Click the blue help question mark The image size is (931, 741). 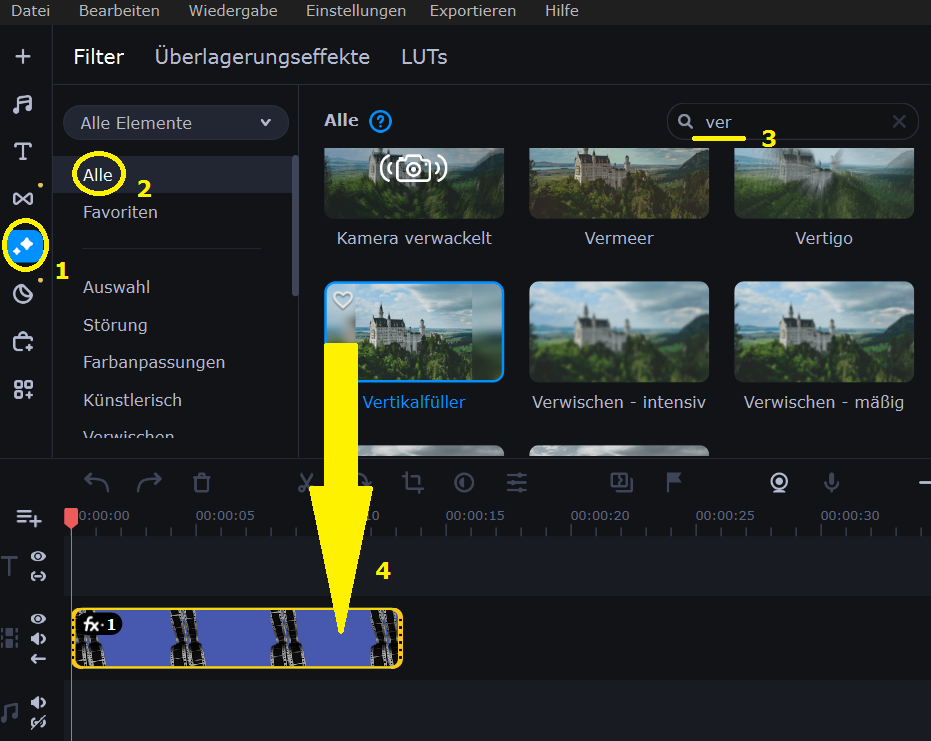pyautogui.click(x=380, y=122)
